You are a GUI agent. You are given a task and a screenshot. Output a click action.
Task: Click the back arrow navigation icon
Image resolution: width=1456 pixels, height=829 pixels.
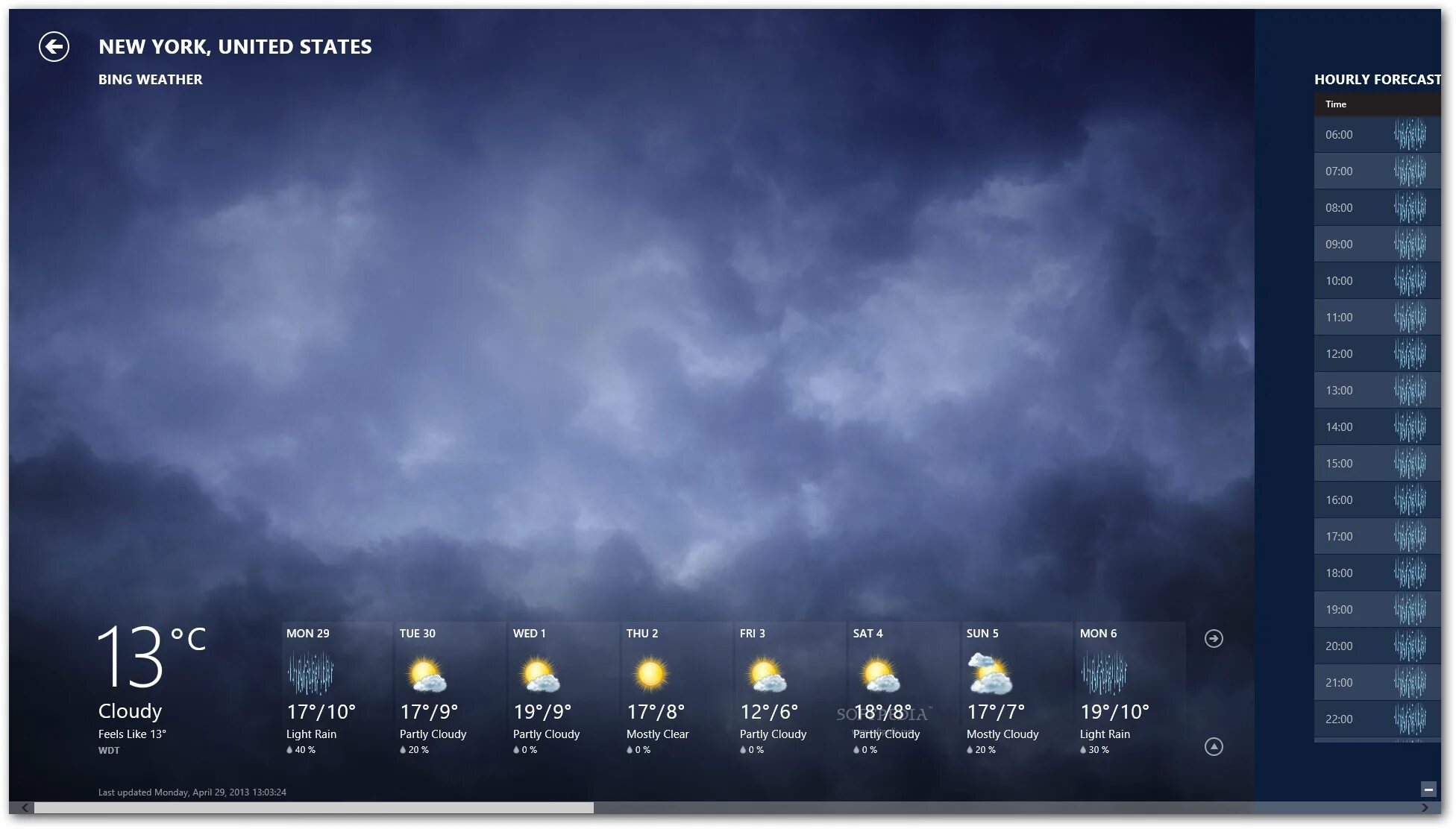(53, 45)
